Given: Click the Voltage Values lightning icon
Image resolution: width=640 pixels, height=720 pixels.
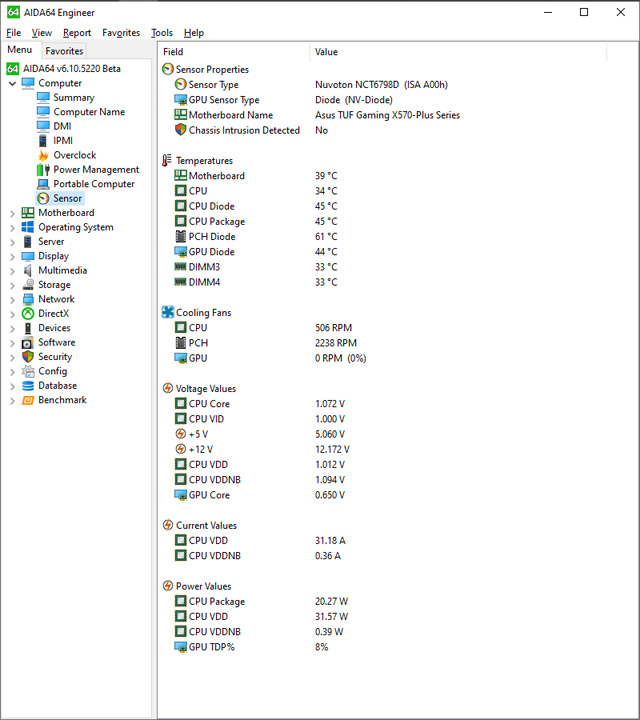Looking at the screenshot, I should pyautogui.click(x=168, y=388).
